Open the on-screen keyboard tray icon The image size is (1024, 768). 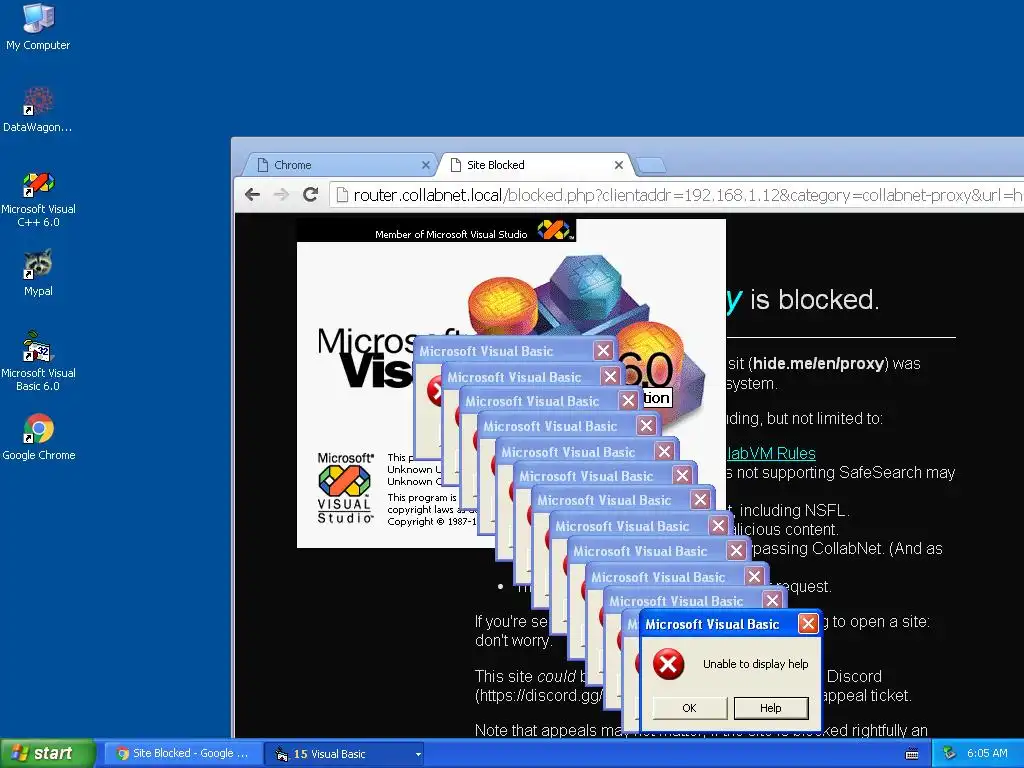coord(912,754)
